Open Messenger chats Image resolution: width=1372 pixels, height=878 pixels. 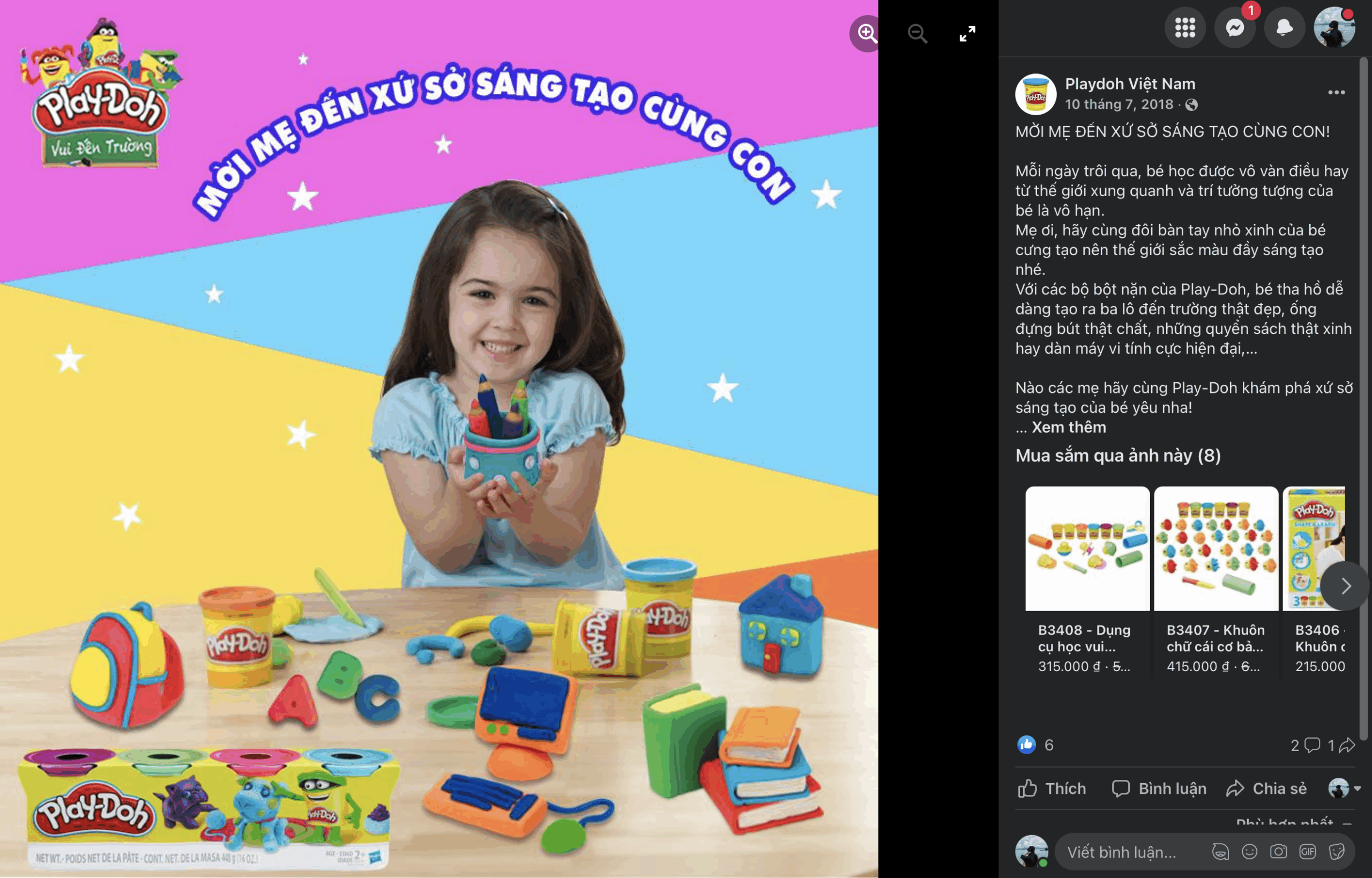(x=1235, y=27)
